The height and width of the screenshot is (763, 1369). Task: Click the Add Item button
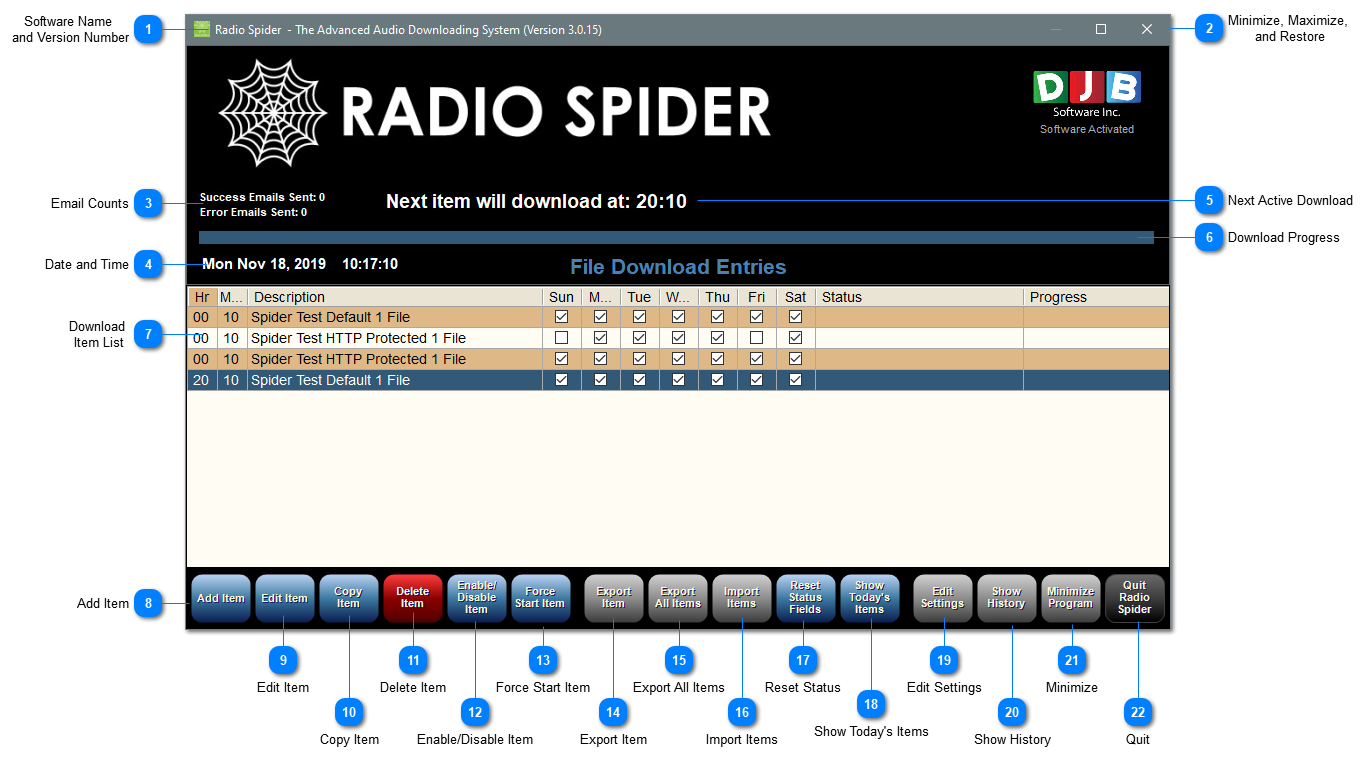tap(220, 599)
